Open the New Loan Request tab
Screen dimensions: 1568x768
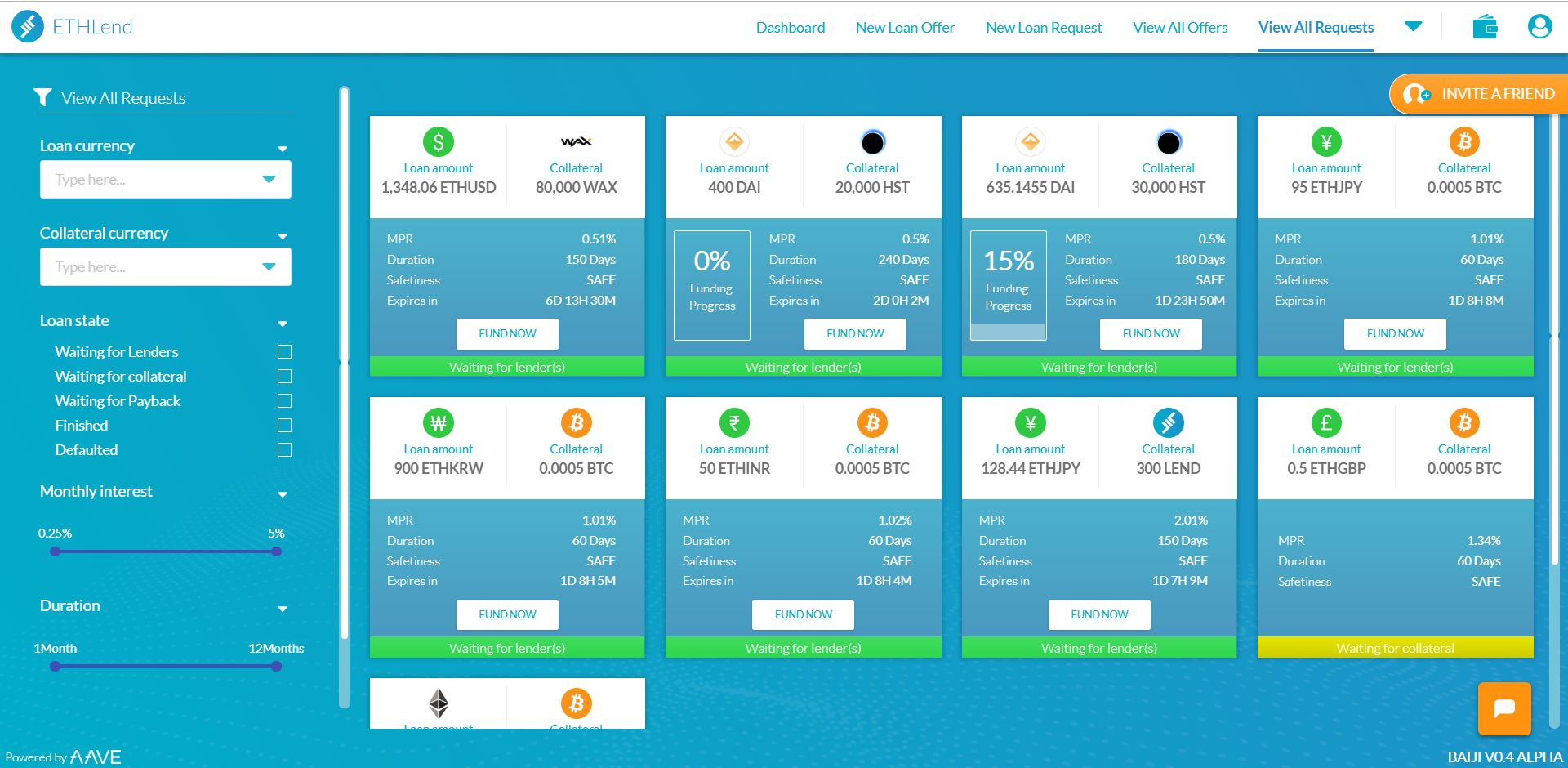click(1044, 28)
